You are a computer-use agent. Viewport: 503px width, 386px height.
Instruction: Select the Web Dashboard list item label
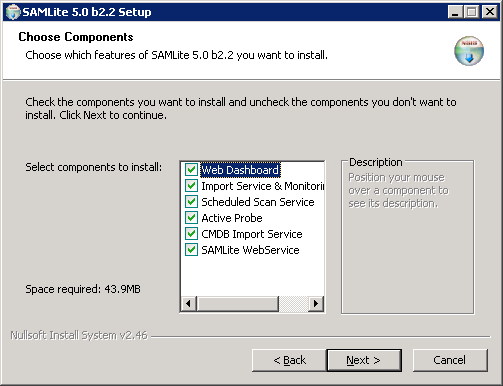click(x=240, y=170)
